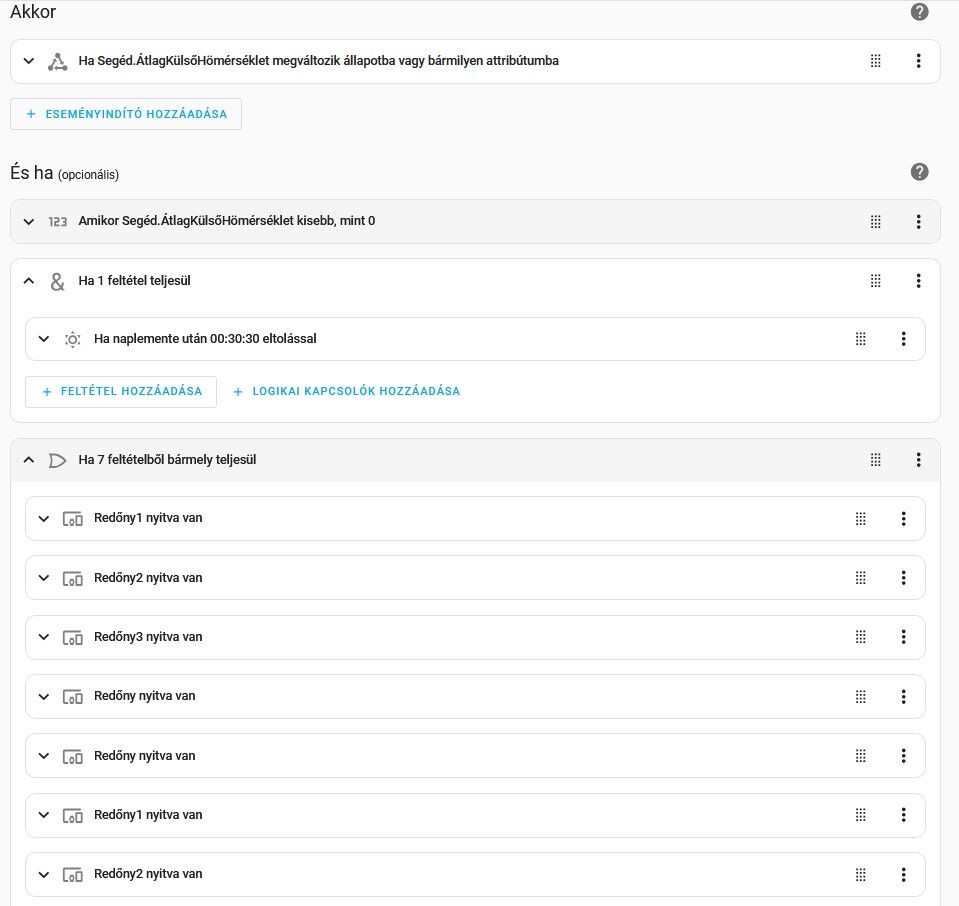The image size is (959, 906).
Task: Click drag handle of numeric state condition
Action: (x=875, y=221)
